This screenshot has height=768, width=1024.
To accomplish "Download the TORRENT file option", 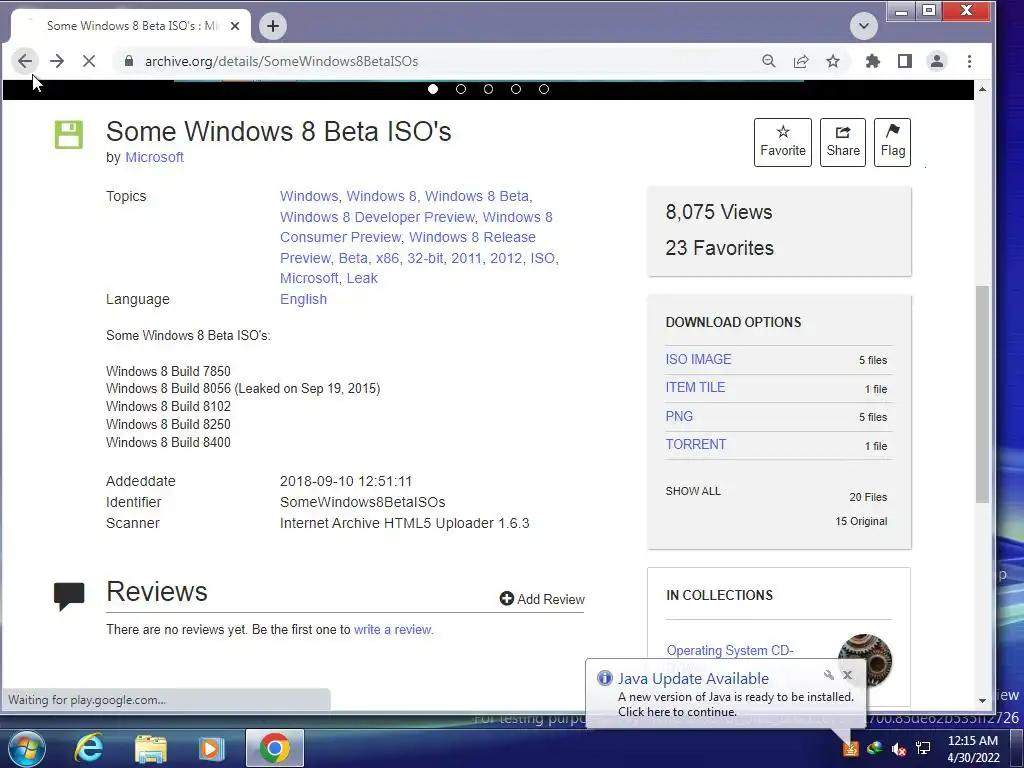I will 696,444.
